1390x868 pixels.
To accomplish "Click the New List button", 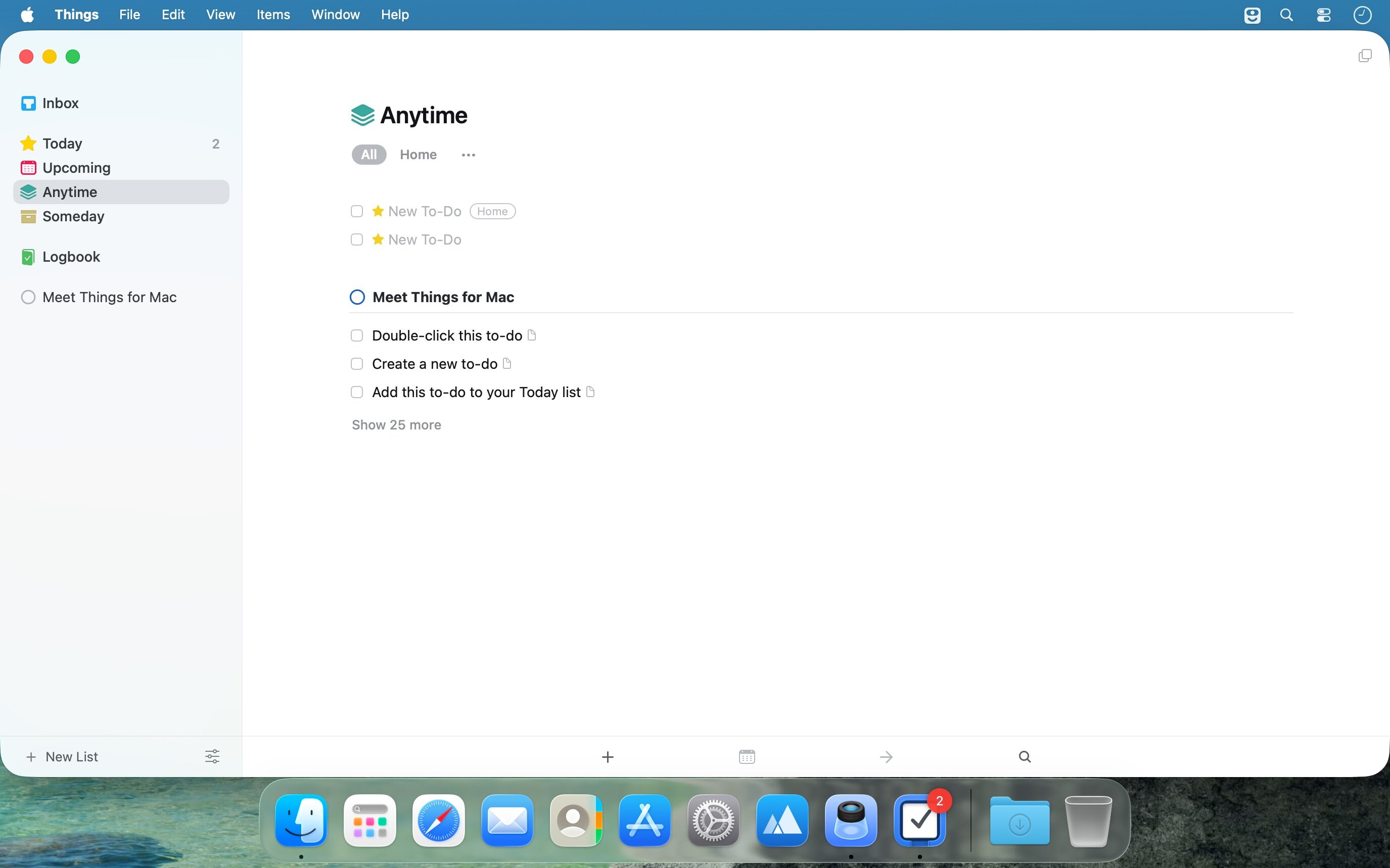I will tap(62, 757).
